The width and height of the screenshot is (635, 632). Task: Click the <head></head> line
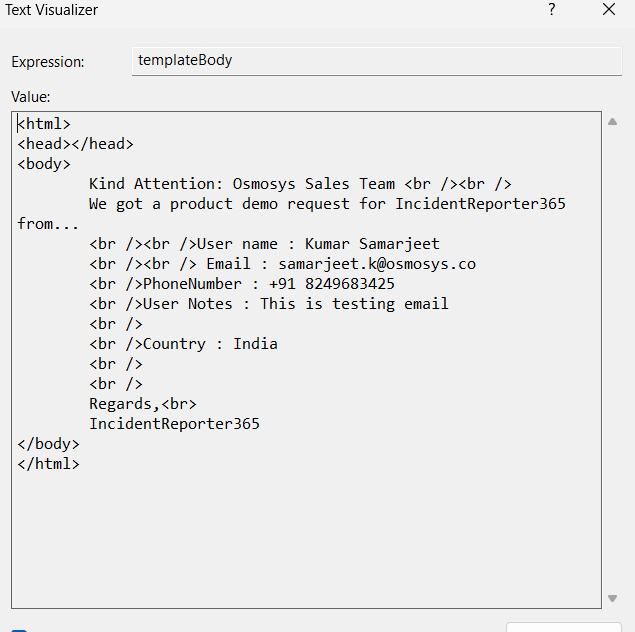(x=75, y=144)
